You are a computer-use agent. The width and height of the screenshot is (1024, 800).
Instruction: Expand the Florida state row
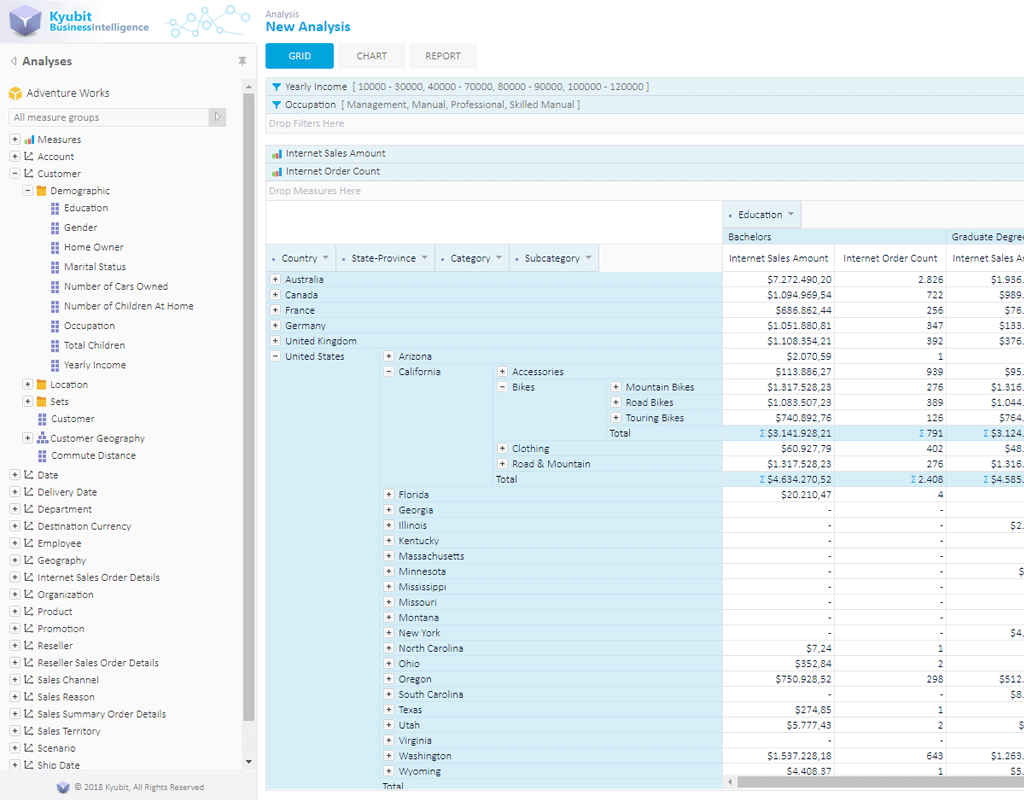point(389,495)
